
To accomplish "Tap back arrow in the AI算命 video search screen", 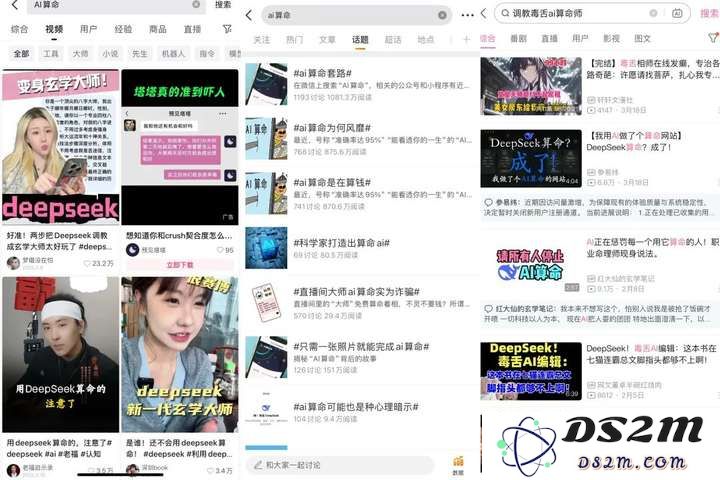I will (15, 5).
